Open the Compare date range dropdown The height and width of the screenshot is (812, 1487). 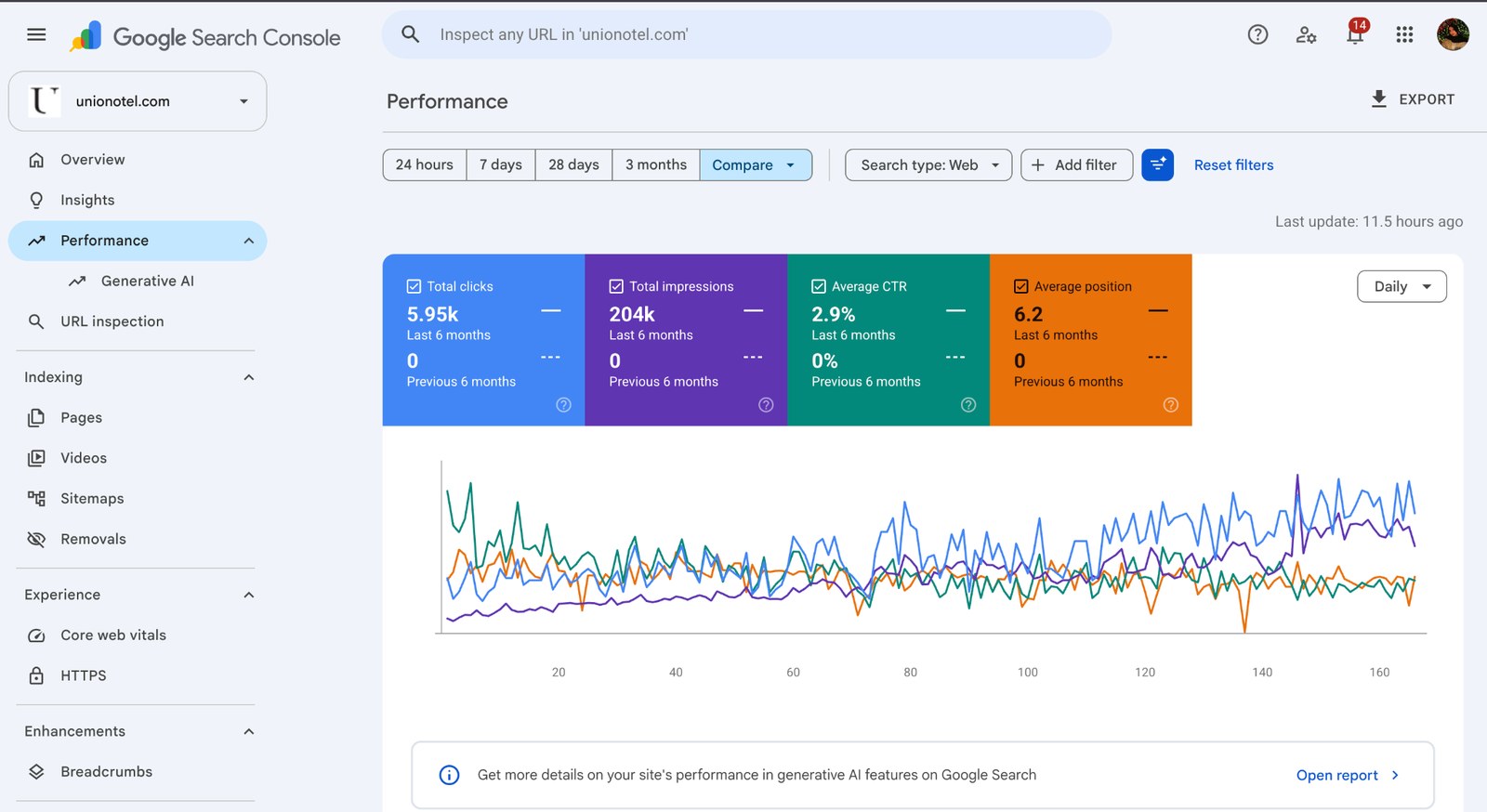756,164
